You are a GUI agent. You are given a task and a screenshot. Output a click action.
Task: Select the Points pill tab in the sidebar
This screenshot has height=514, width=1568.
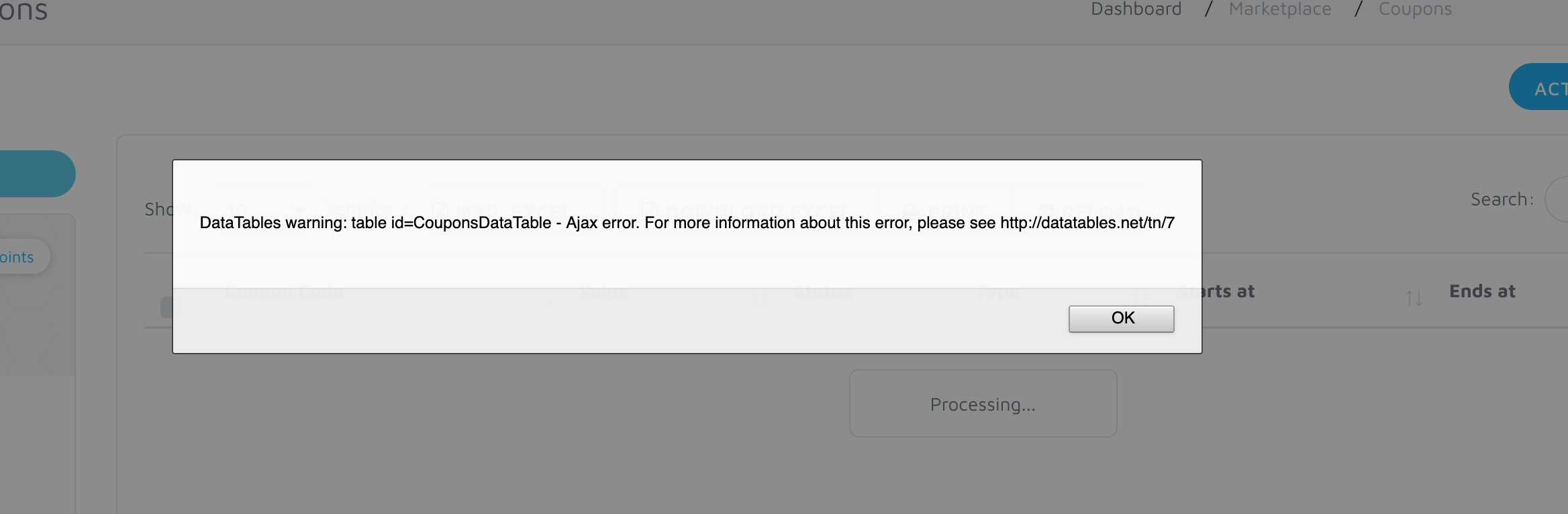click(x=20, y=257)
